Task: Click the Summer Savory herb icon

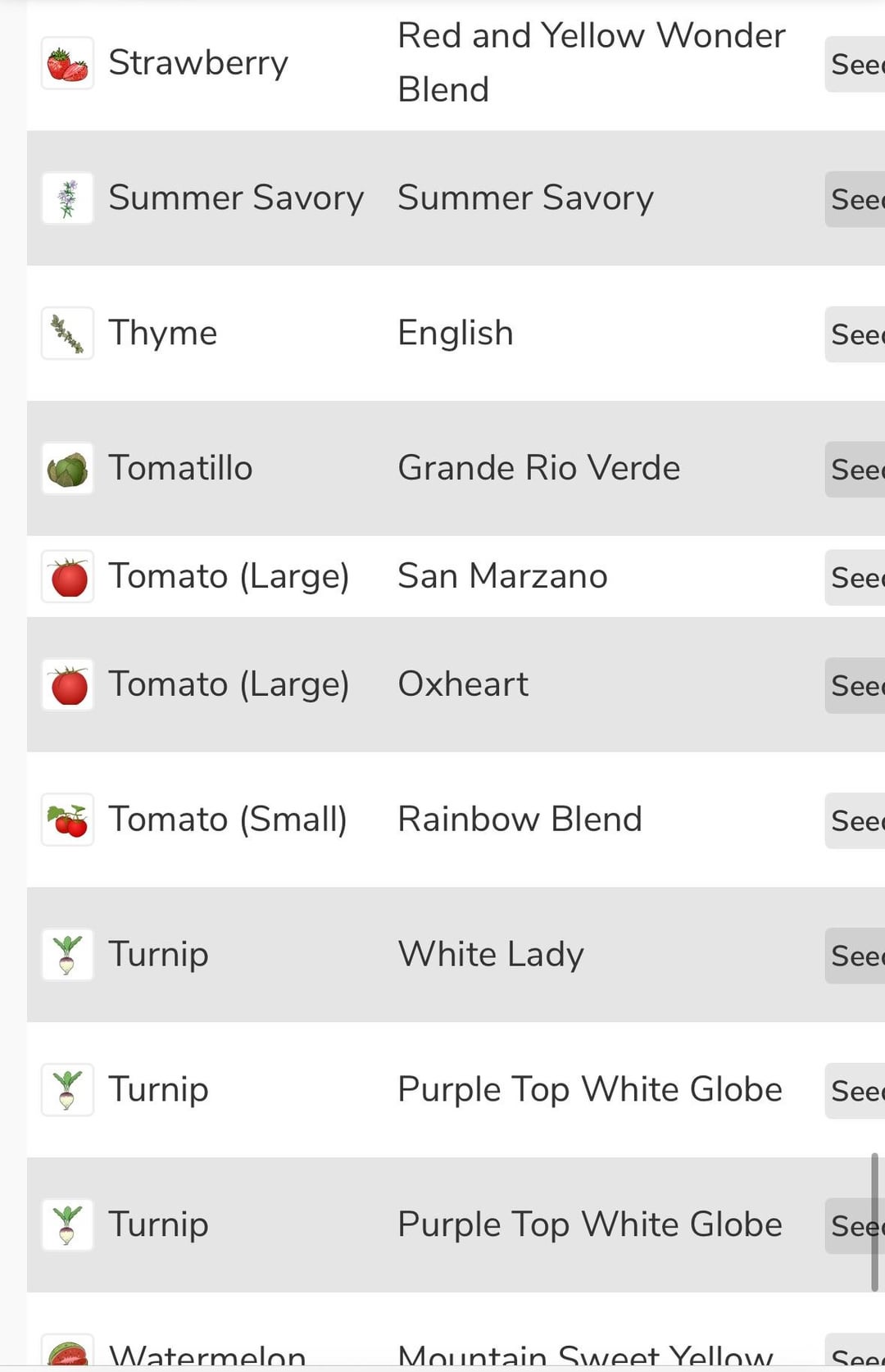Action: [67, 198]
